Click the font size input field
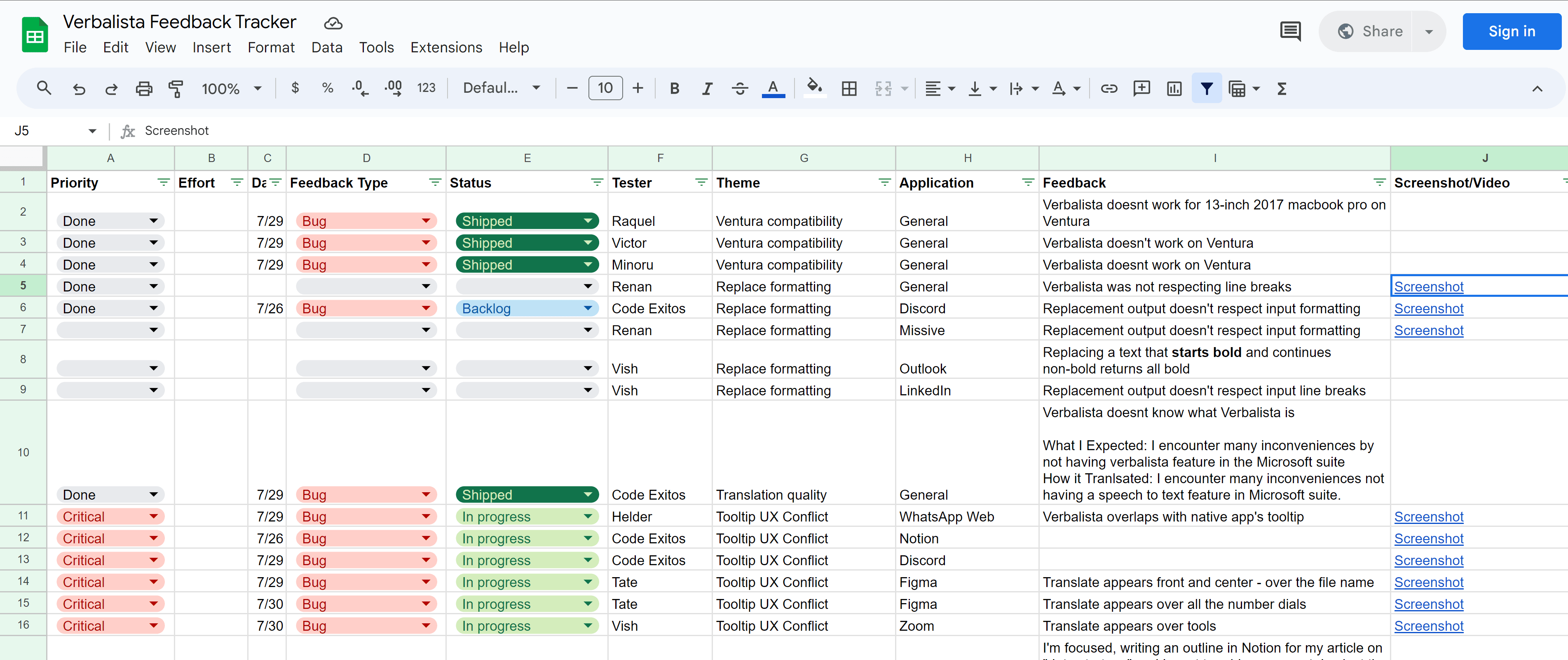Screen dimensions: 1568x660 605,88
